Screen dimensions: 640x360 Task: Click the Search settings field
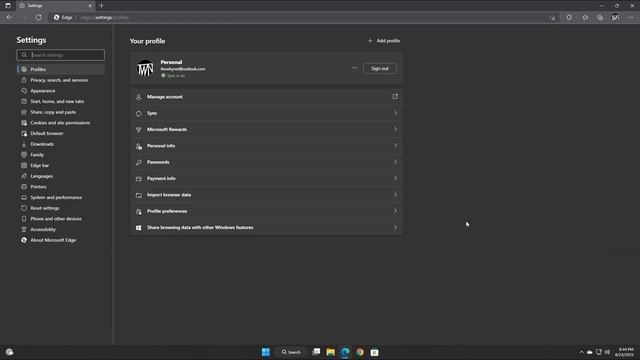point(60,55)
